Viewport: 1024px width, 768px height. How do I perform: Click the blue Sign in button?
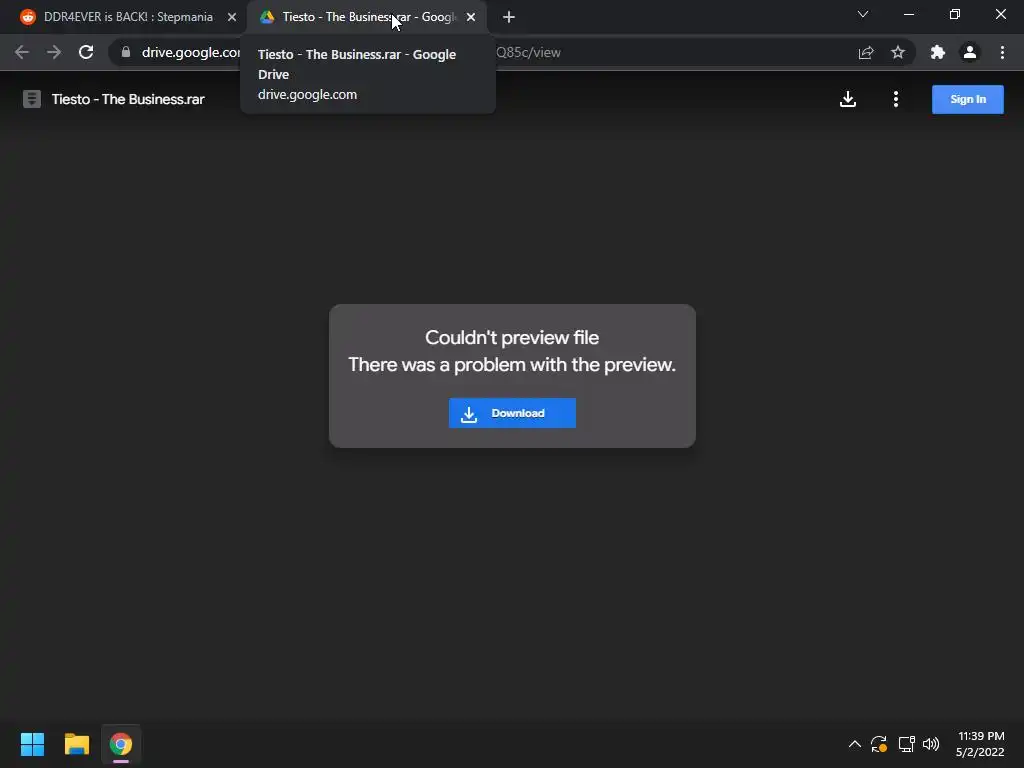point(968,99)
